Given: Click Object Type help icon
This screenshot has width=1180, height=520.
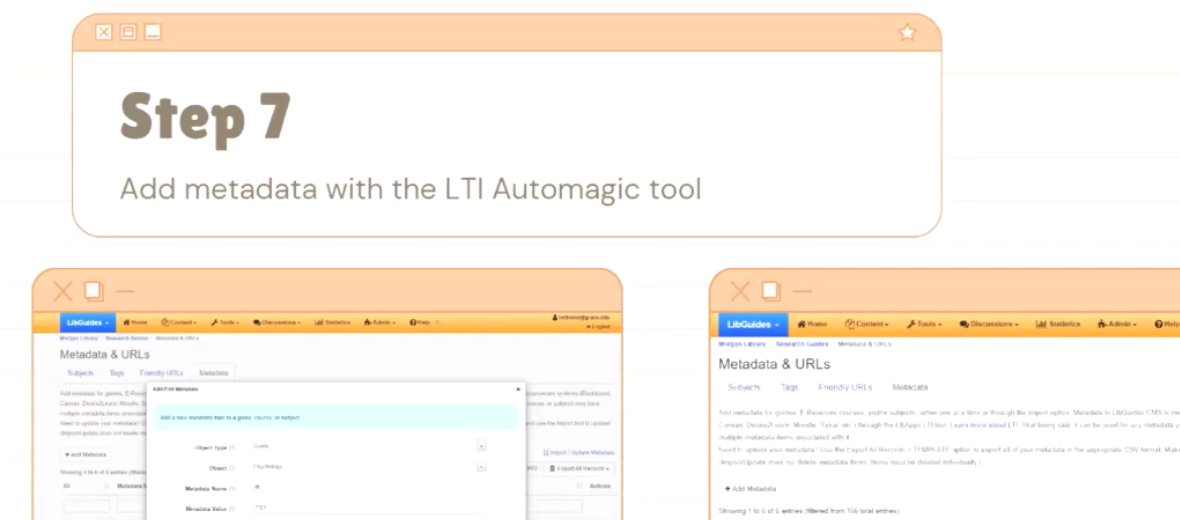Looking at the screenshot, I should point(232,447).
